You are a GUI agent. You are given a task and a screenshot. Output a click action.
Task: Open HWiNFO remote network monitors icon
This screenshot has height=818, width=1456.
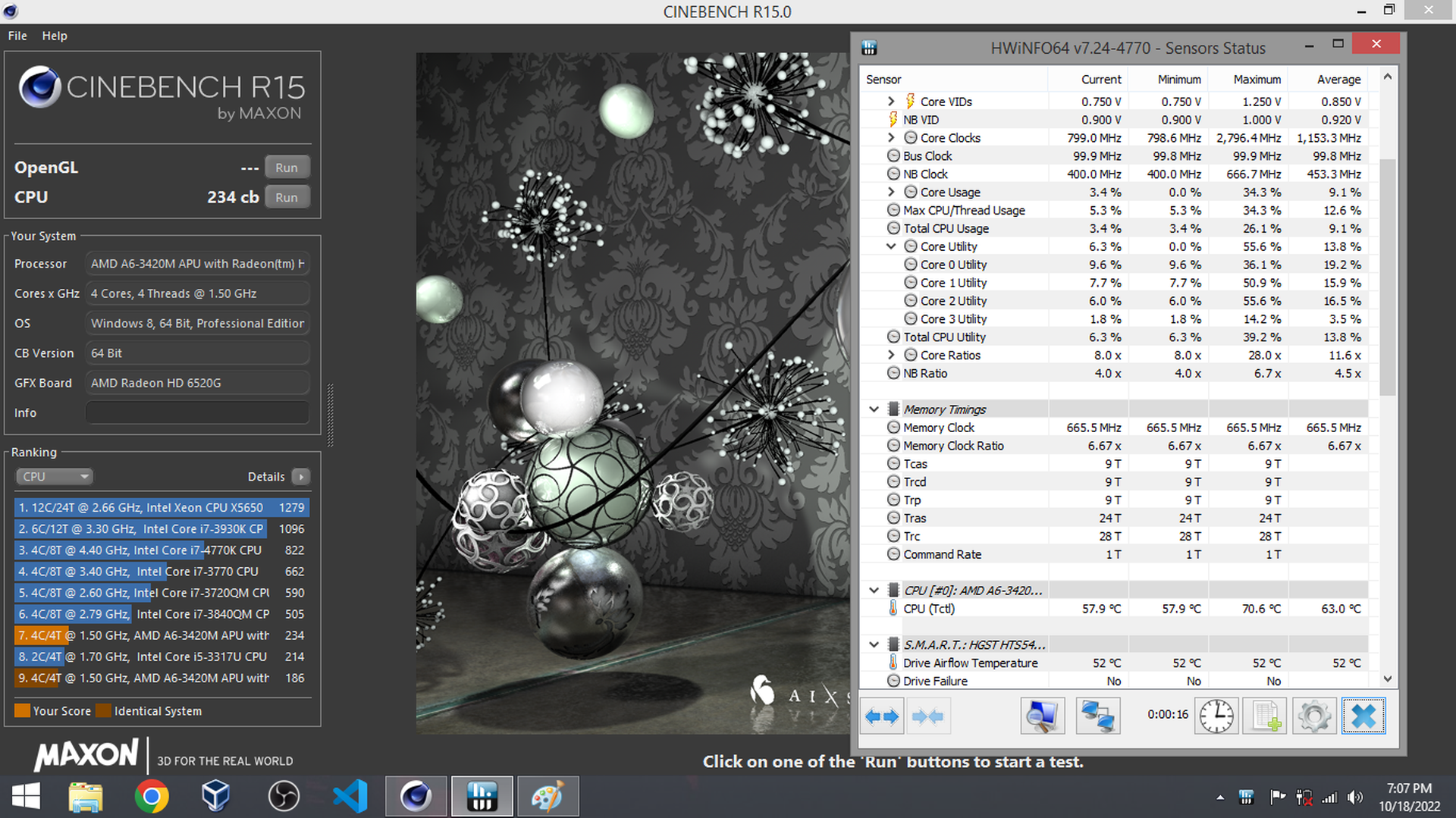pos(1097,716)
